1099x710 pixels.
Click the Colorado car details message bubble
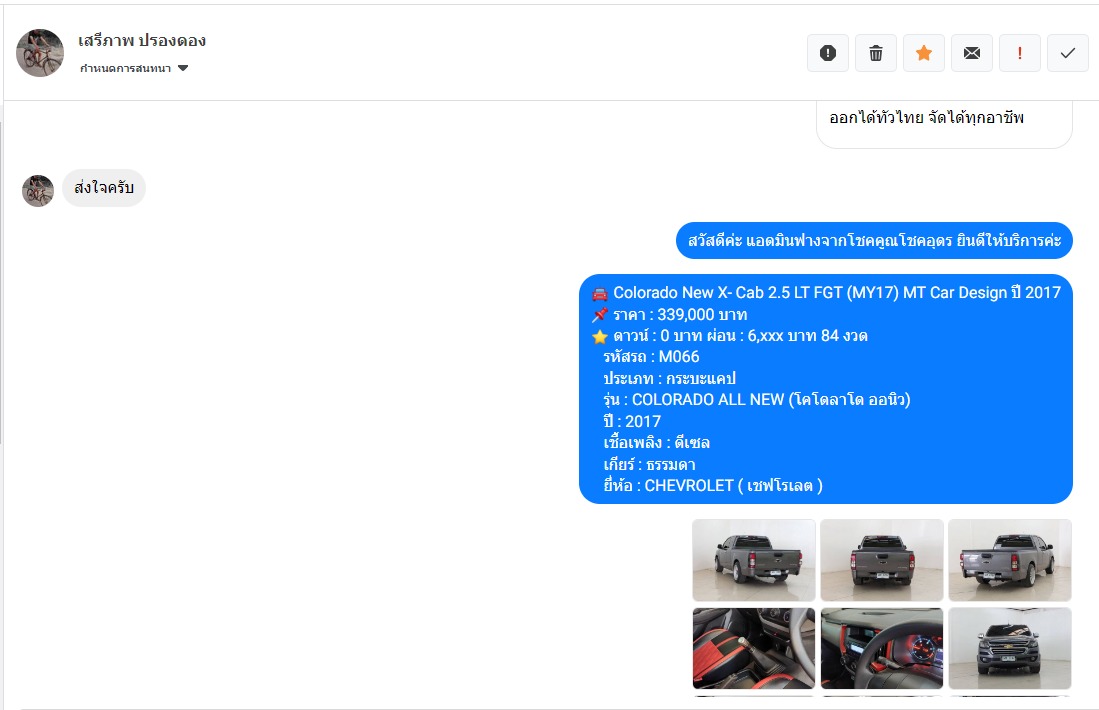coord(826,389)
